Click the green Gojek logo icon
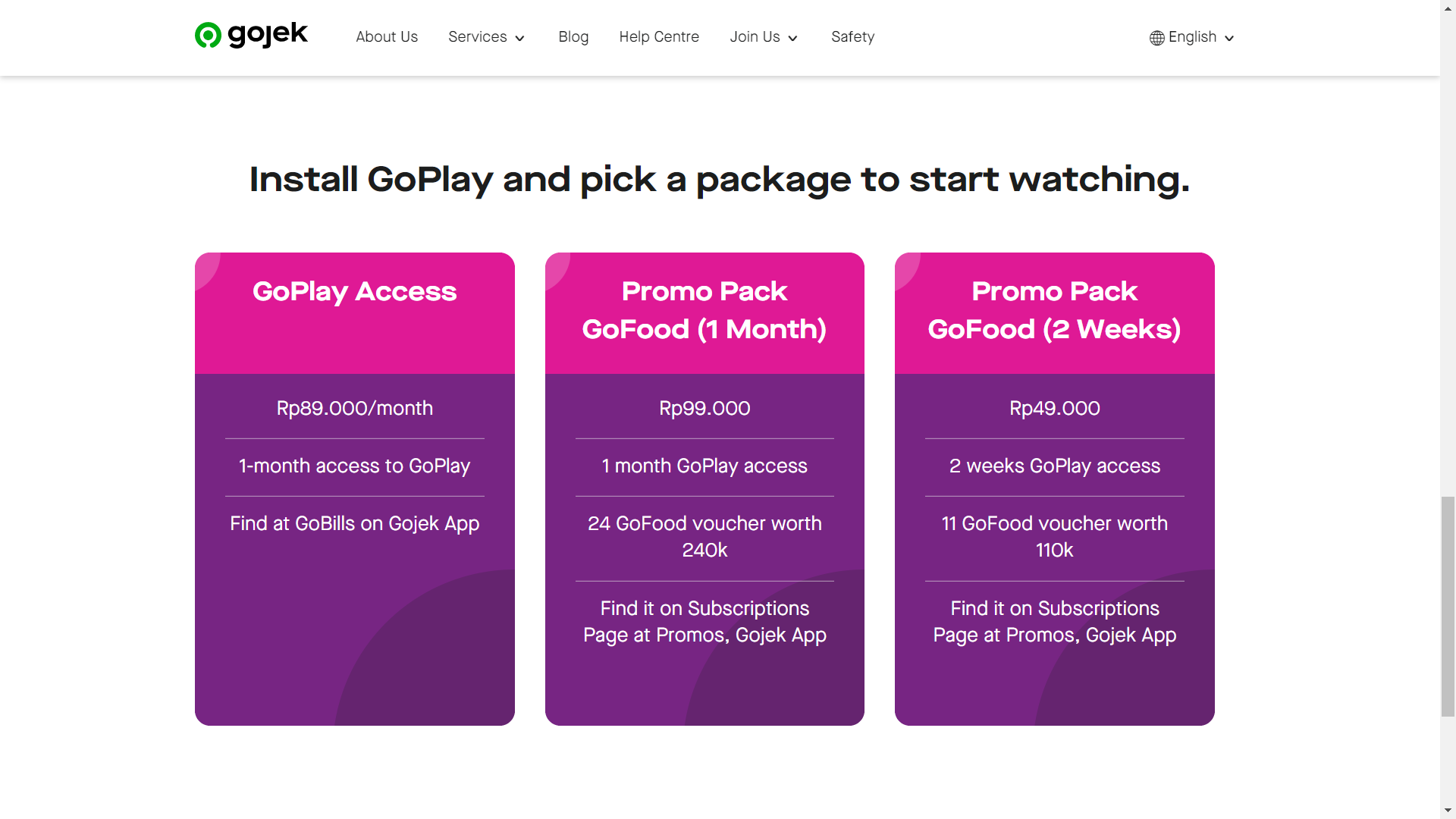The width and height of the screenshot is (1456, 819). tap(208, 36)
